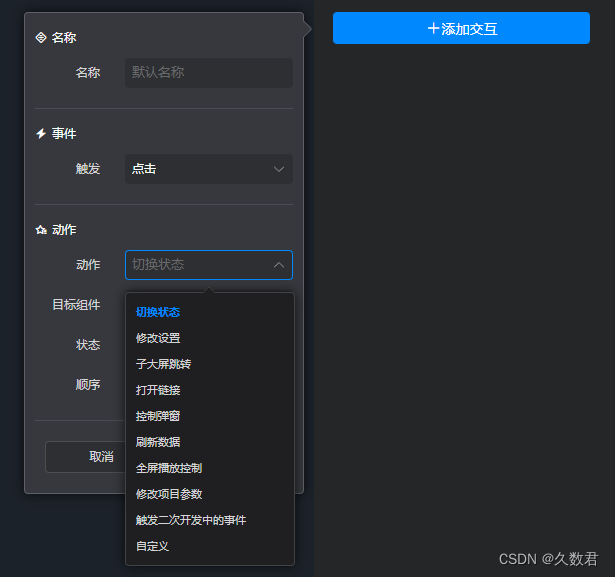Choose 触发二次开发中的事件 option

click(191, 520)
